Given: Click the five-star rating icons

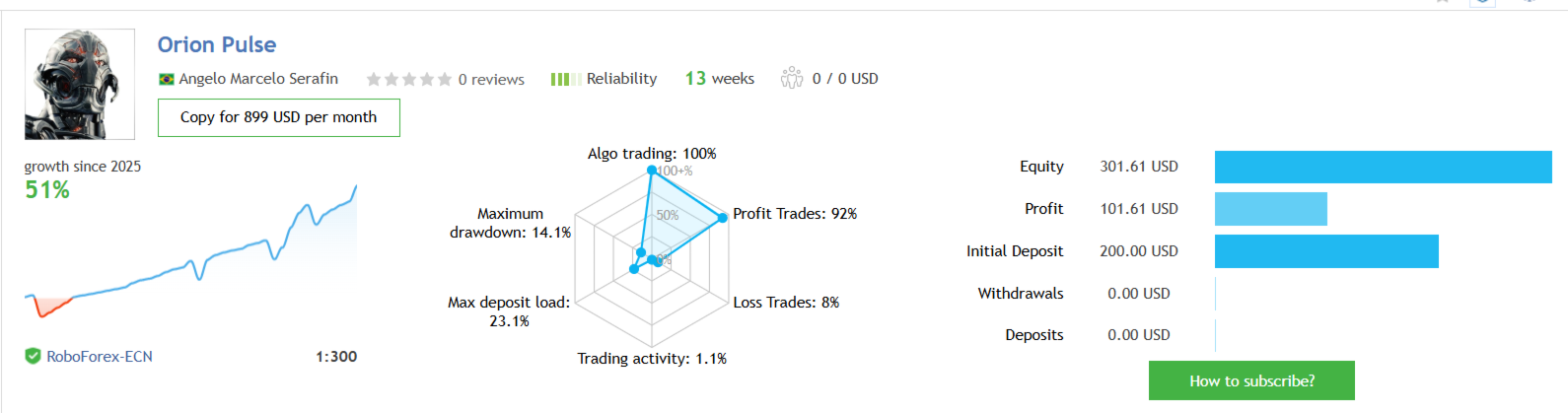Looking at the screenshot, I should point(409,79).
